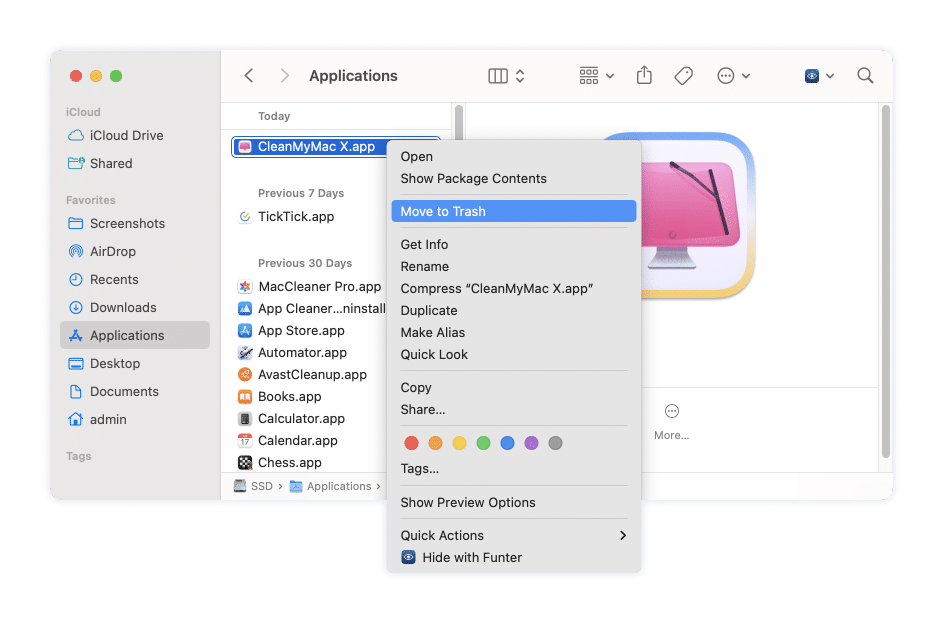Choose Compress "CleanMyMac X.app"
The width and height of the screenshot is (943, 623).
[514, 289]
